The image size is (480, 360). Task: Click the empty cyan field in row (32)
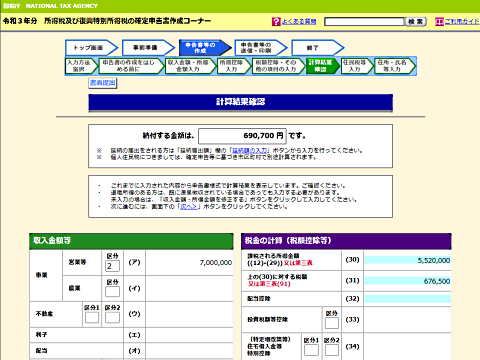pyautogui.click(x=407, y=299)
